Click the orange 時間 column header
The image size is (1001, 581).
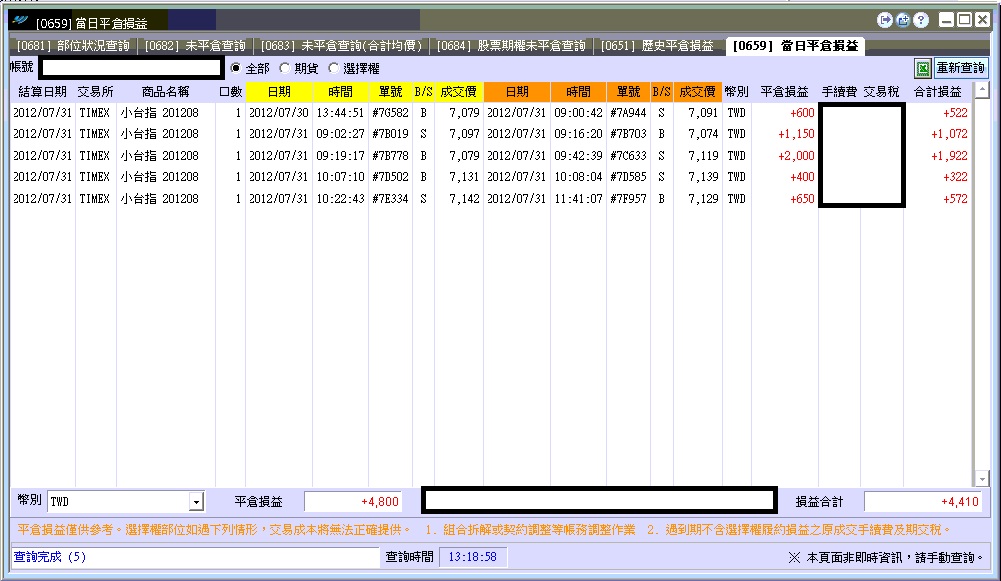click(x=578, y=92)
